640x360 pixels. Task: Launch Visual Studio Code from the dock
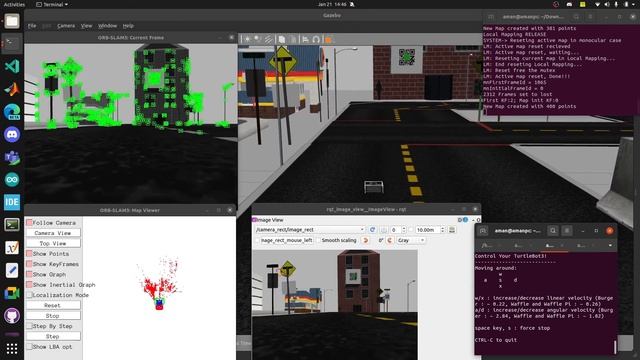pos(12,66)
